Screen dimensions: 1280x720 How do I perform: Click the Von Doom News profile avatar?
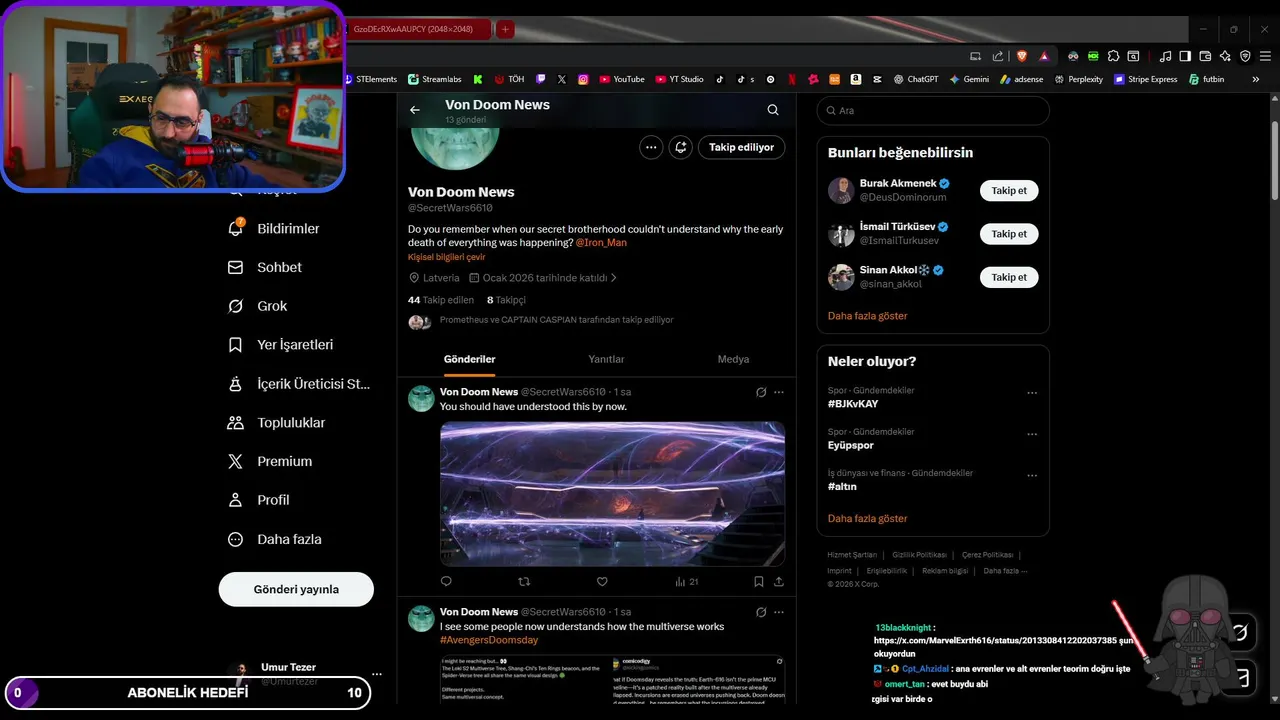pyautogui.click(x=455, y=148)
